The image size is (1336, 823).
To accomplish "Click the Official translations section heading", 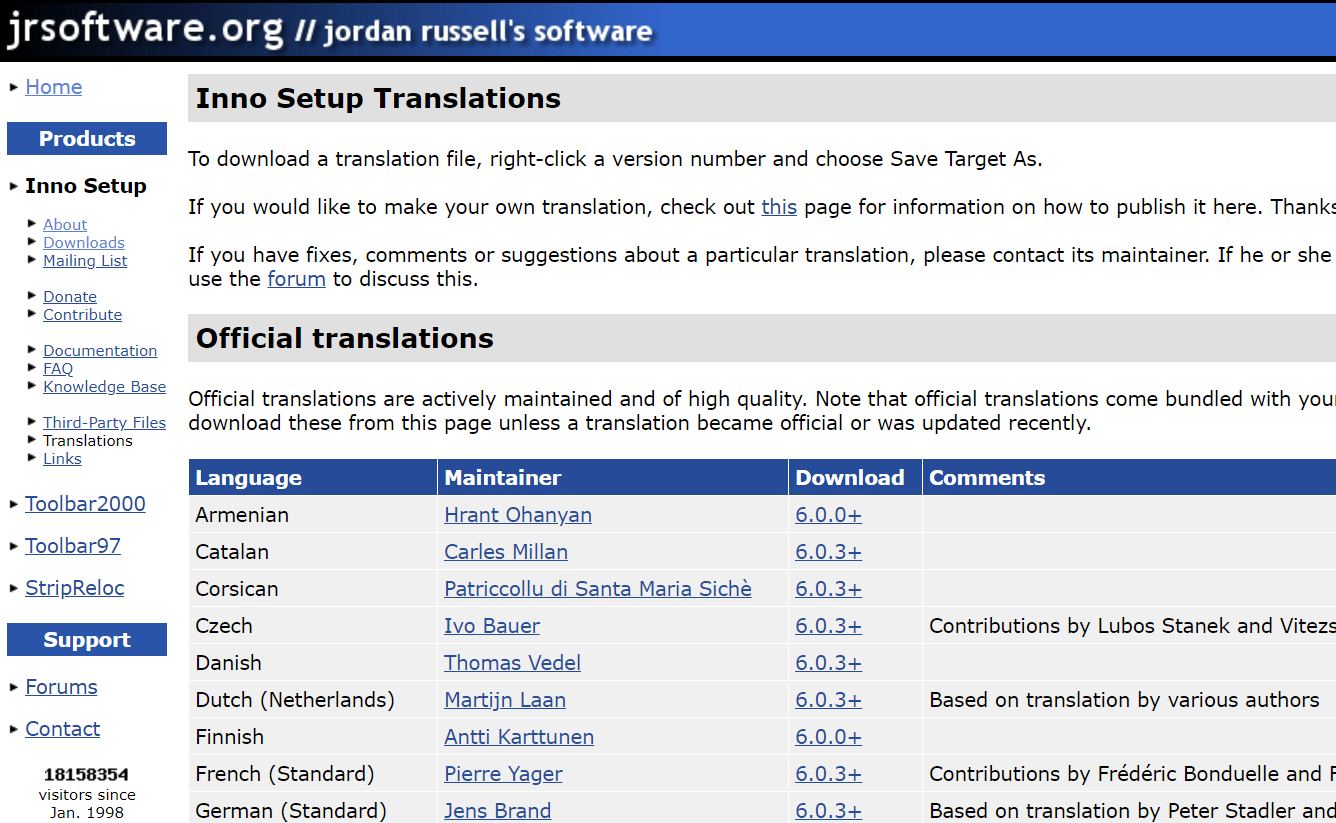I will (x=345, y=338).
